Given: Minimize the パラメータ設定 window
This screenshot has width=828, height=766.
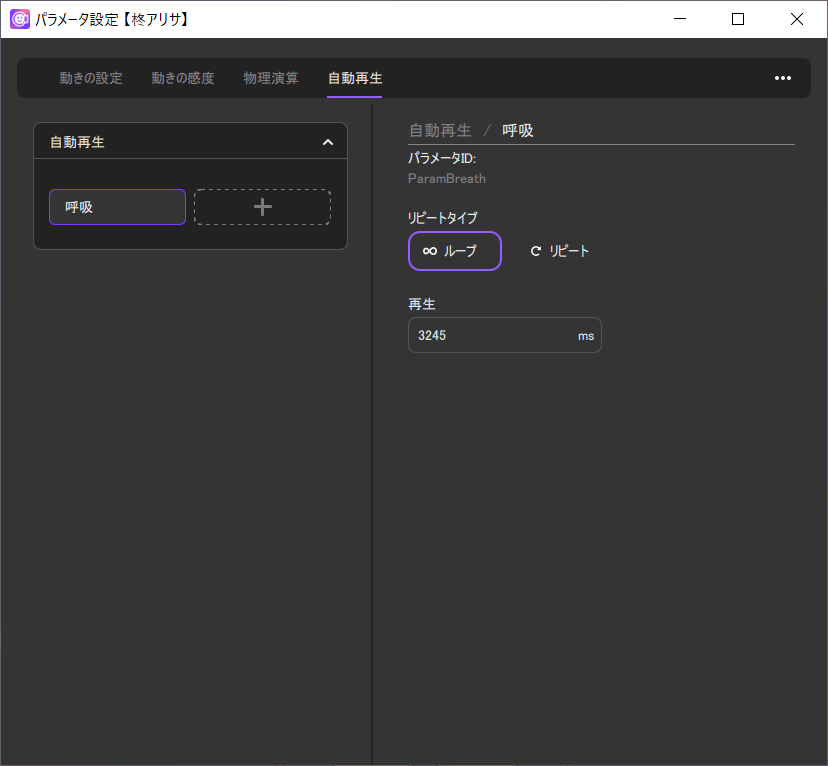Looking at the screenshot, I should (x=680, y=19).
